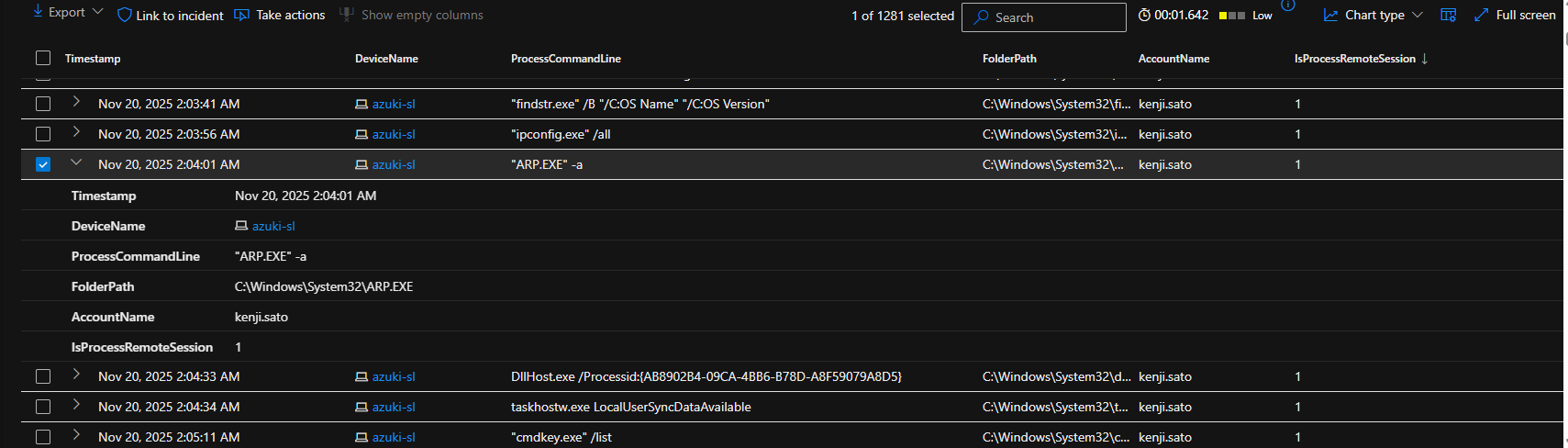Click the Take actions icon
The width and height of the screenshot is (1568, 448).
click(x=242, y=16)
